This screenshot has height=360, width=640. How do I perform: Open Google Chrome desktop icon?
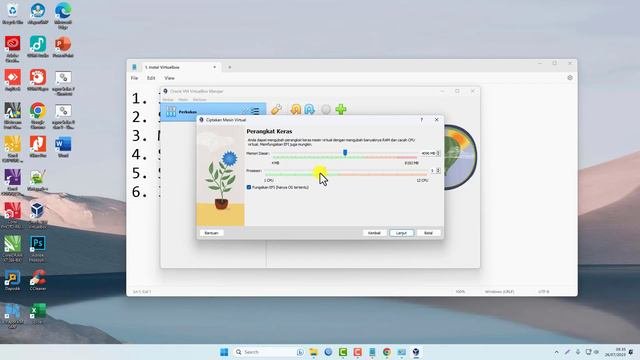(x=38, y=116)
